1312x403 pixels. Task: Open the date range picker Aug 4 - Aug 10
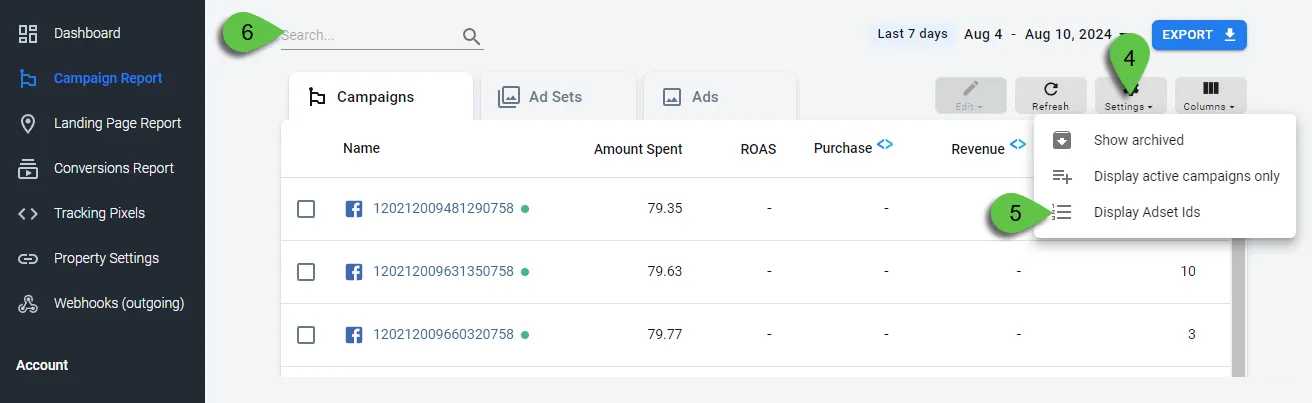(1045, 35)
